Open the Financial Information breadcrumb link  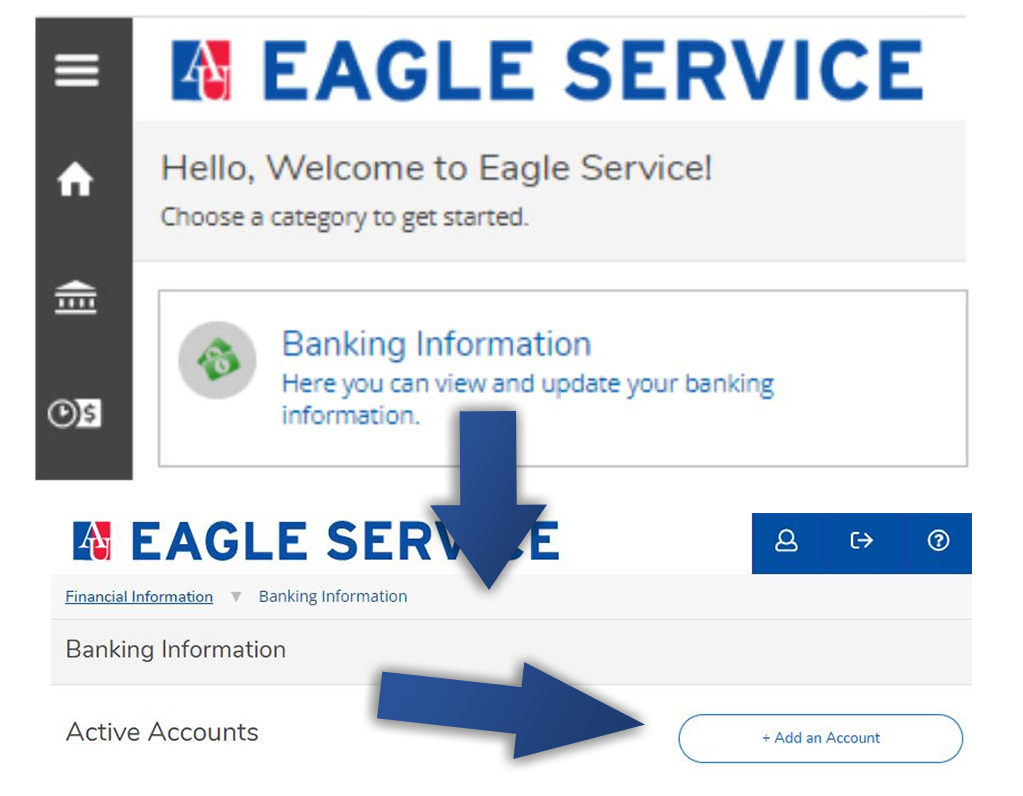[139, 596]
